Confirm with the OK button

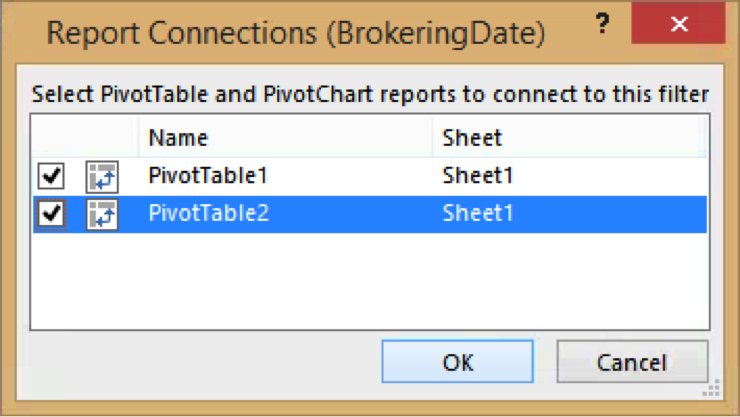[x=458, y=362]
